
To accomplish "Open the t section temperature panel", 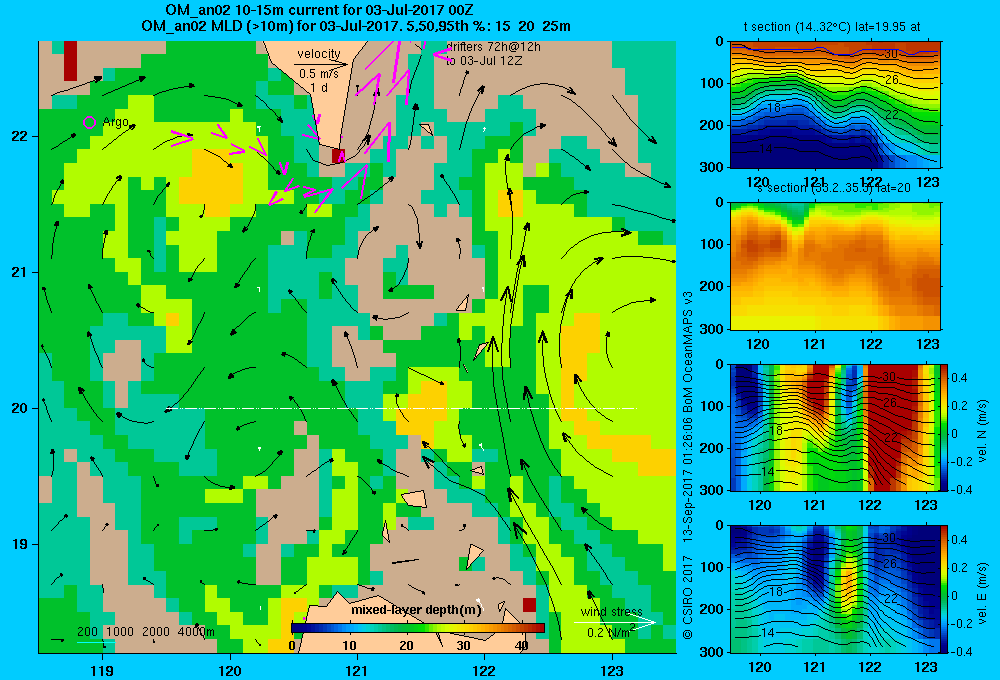I will (x=835, y=105).
